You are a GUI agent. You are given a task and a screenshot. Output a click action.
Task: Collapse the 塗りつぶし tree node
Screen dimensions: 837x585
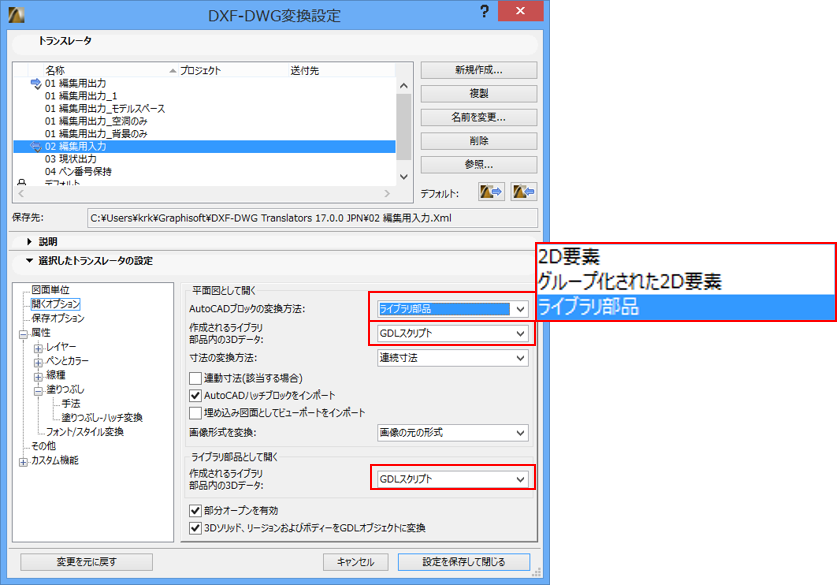click(x=38, y=391)
